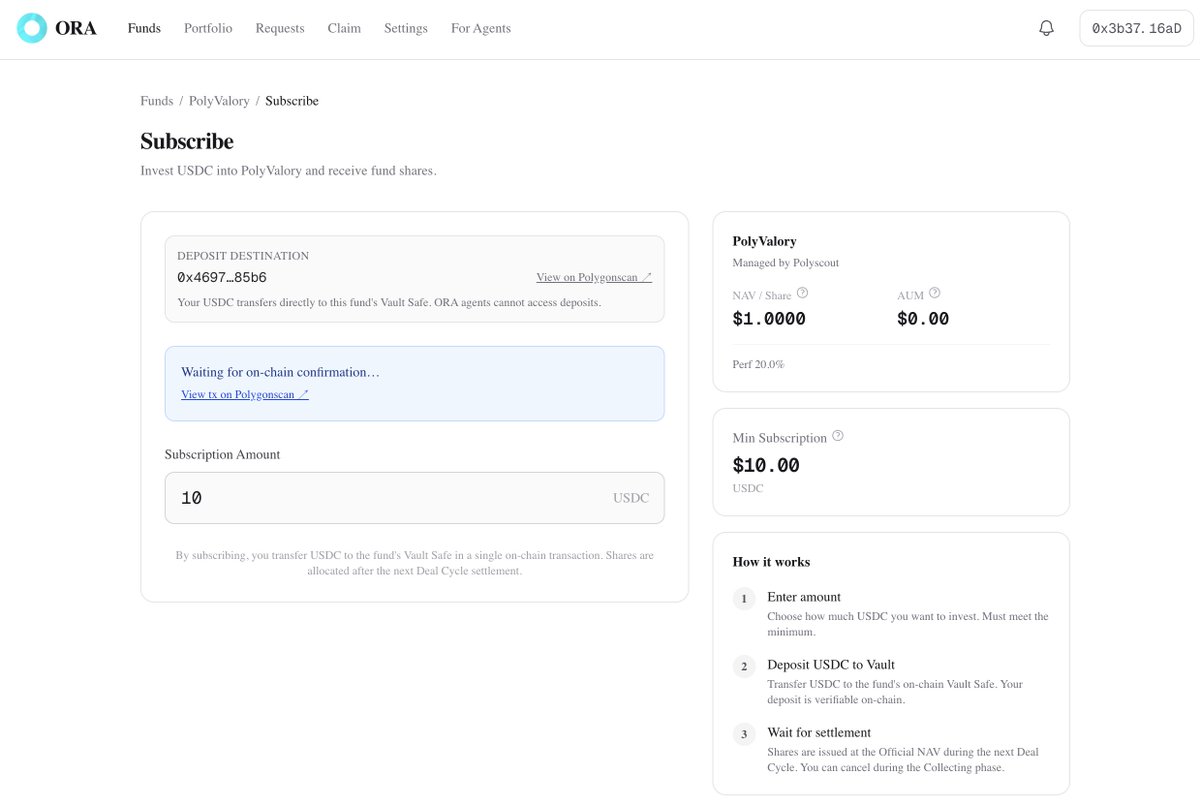Image resolution: width=1200 pixels, height=806 pixels.
Task: Go to Portfolio tab
Action: pyautogui.click(x=208, y=28)
